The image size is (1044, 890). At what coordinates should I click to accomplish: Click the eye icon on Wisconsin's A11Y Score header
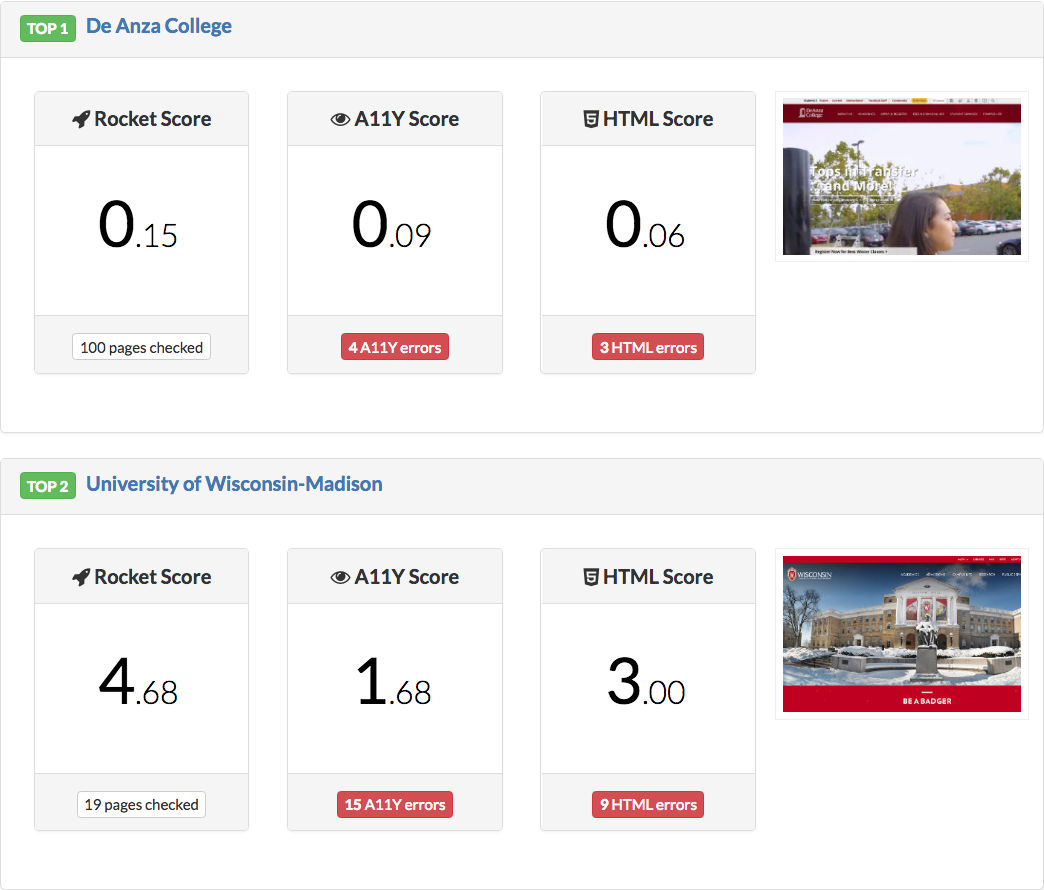point(340,576)
